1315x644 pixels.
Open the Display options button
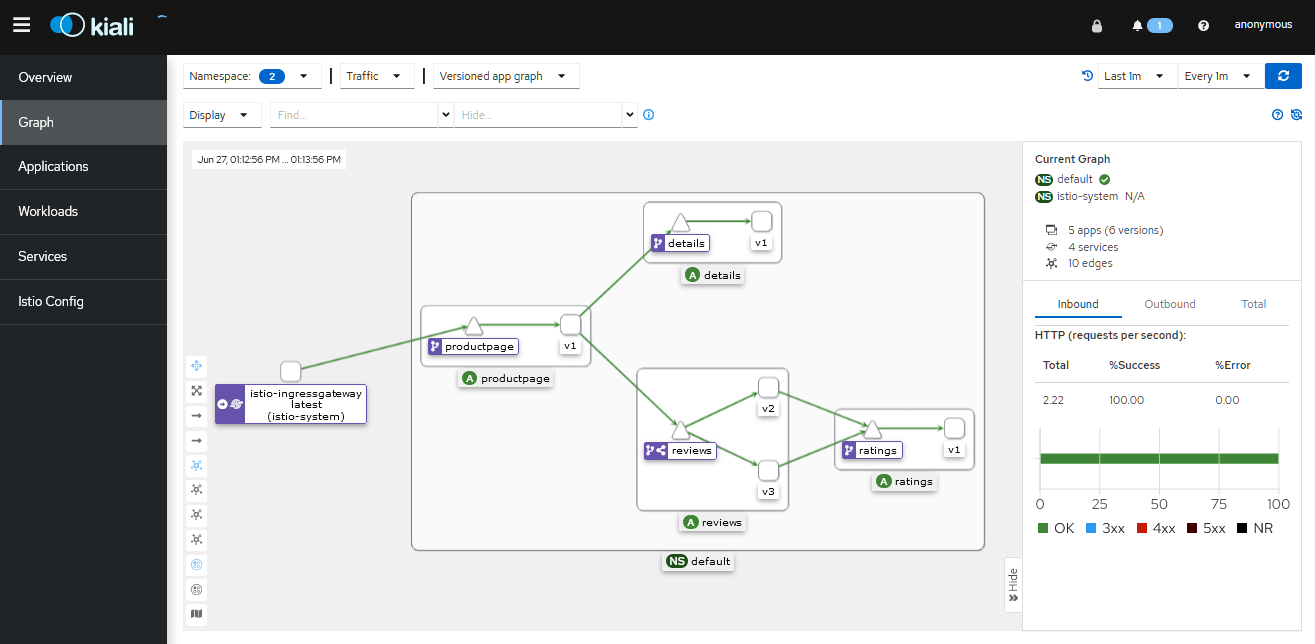tap(223, 115)
